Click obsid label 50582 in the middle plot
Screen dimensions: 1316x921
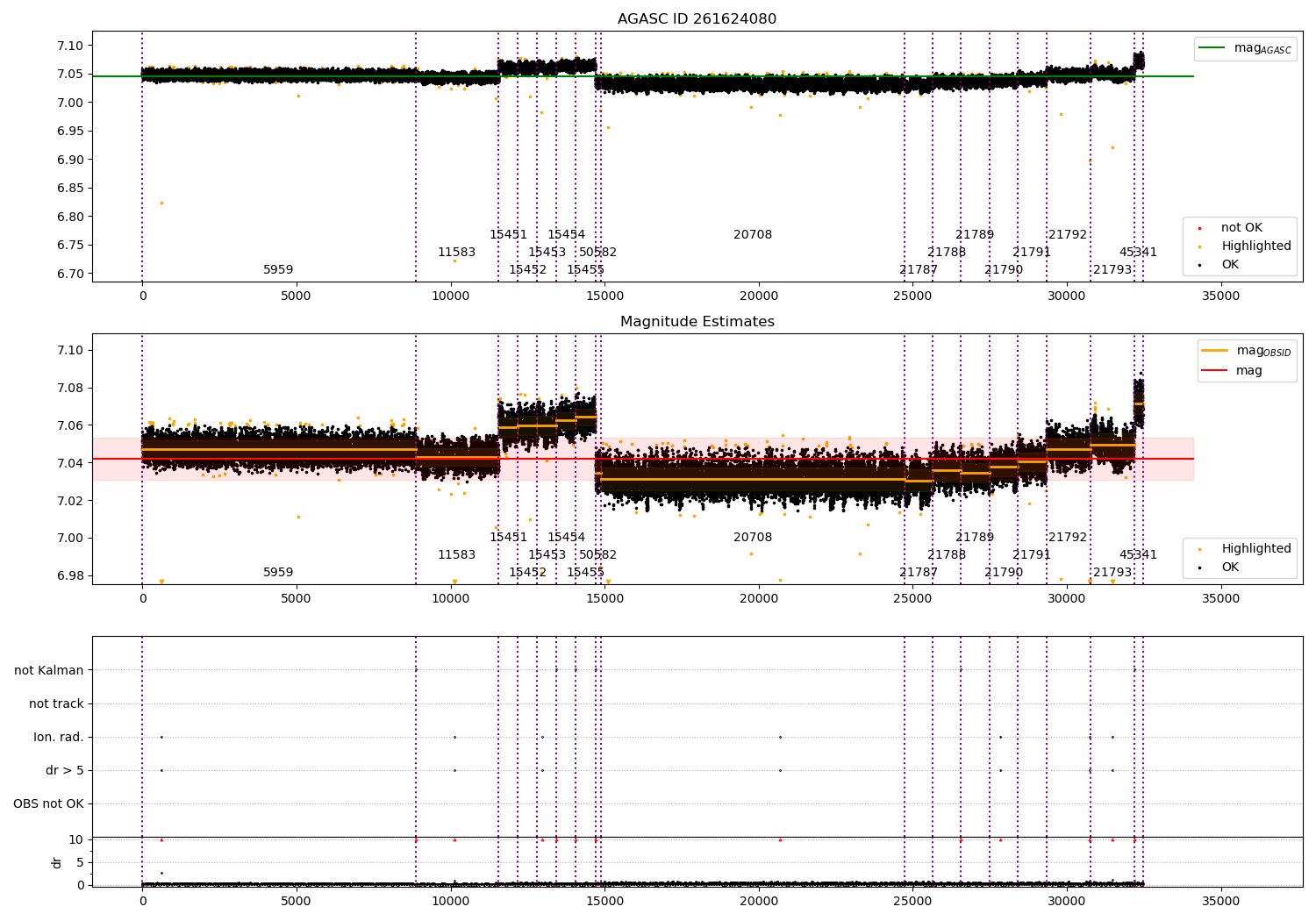point(597,555)
